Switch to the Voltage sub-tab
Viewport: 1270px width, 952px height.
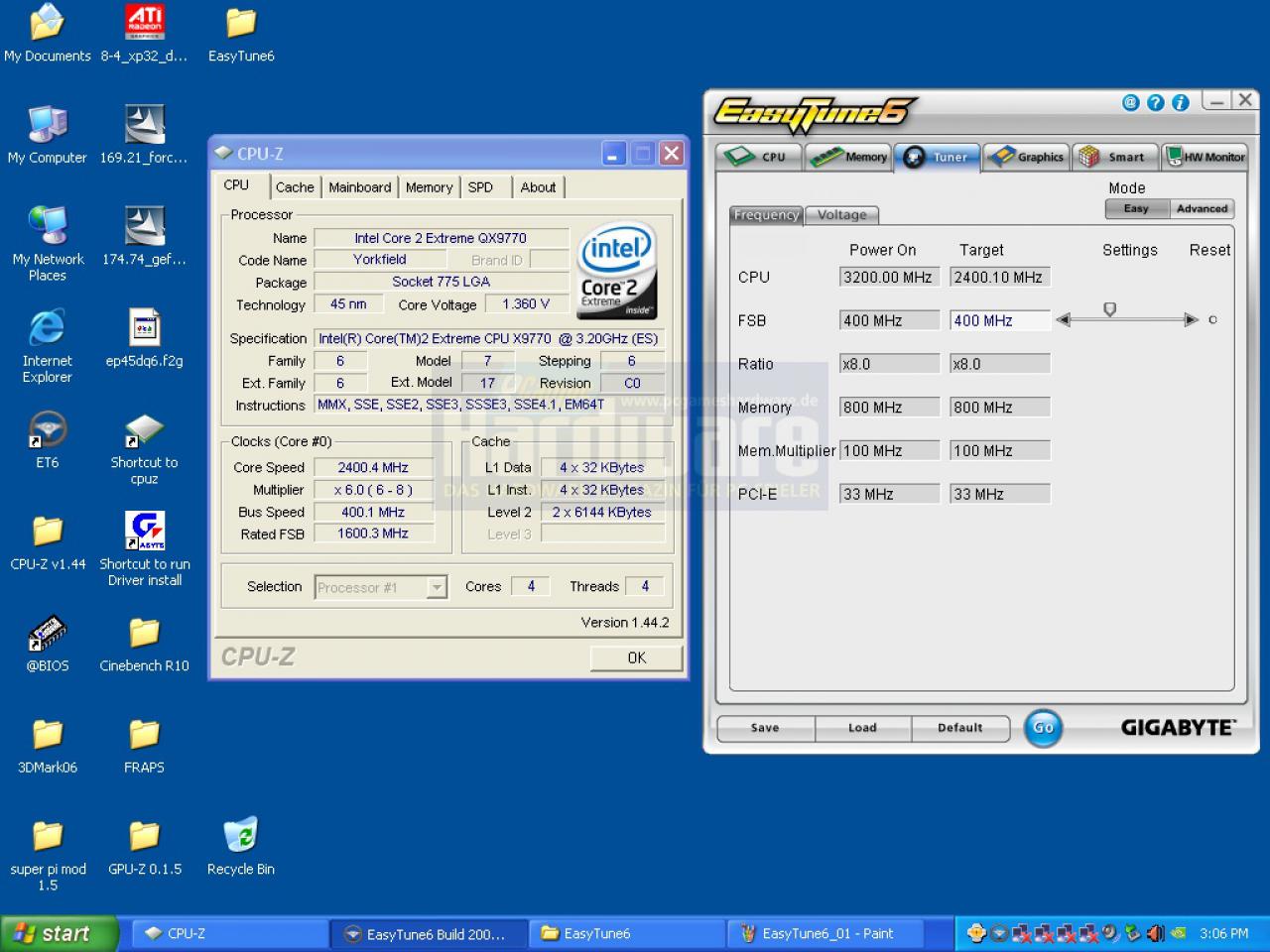tap(841, 214)
